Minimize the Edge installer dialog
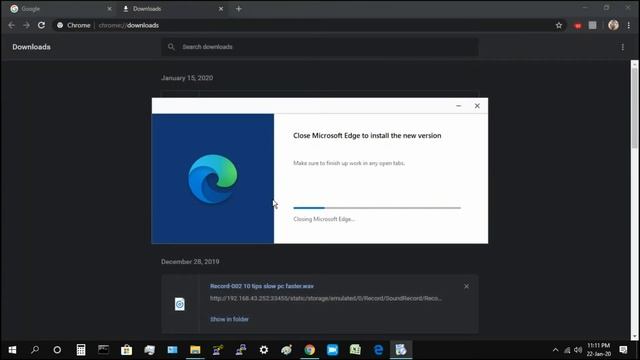640x360 pixels. (x=458, y=106)
